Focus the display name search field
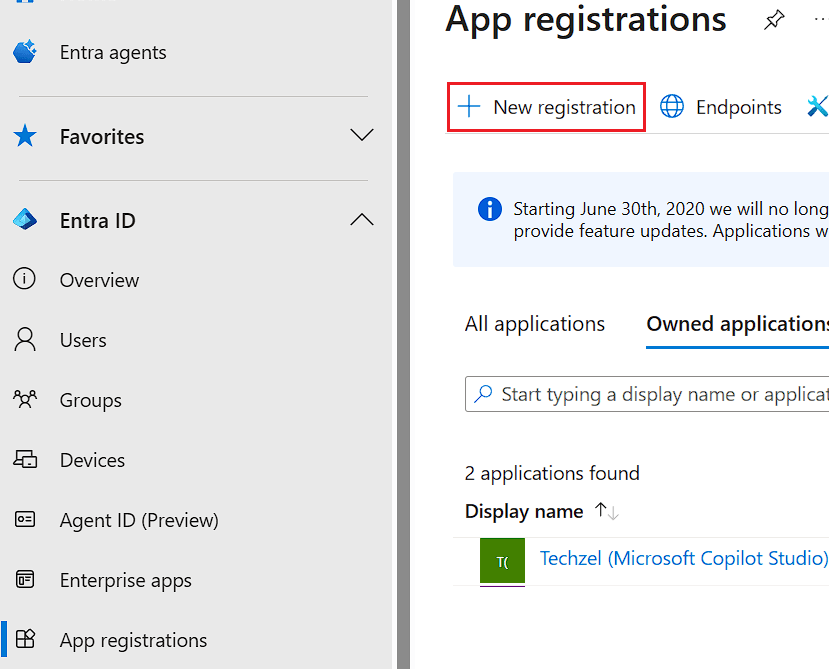 click(x=647, y=394)
